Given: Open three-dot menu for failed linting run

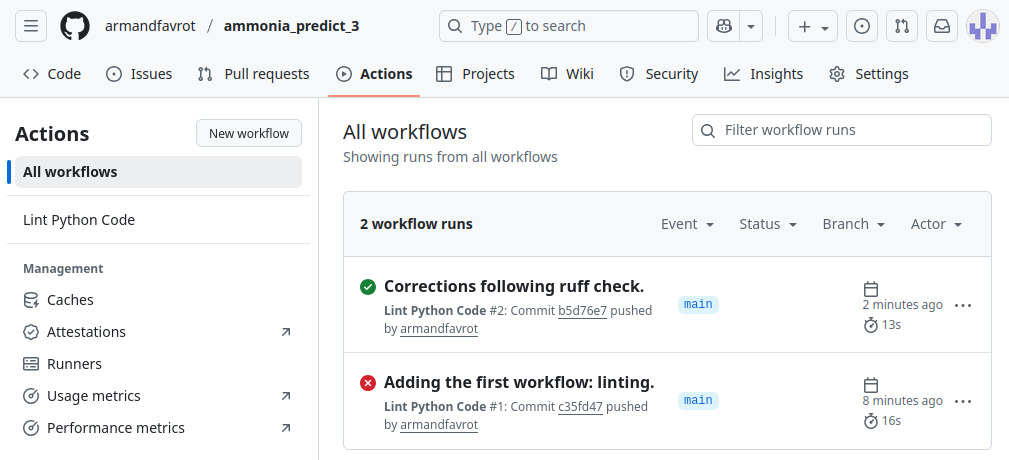Looking at the screenshot, I should tap(963, 401).
